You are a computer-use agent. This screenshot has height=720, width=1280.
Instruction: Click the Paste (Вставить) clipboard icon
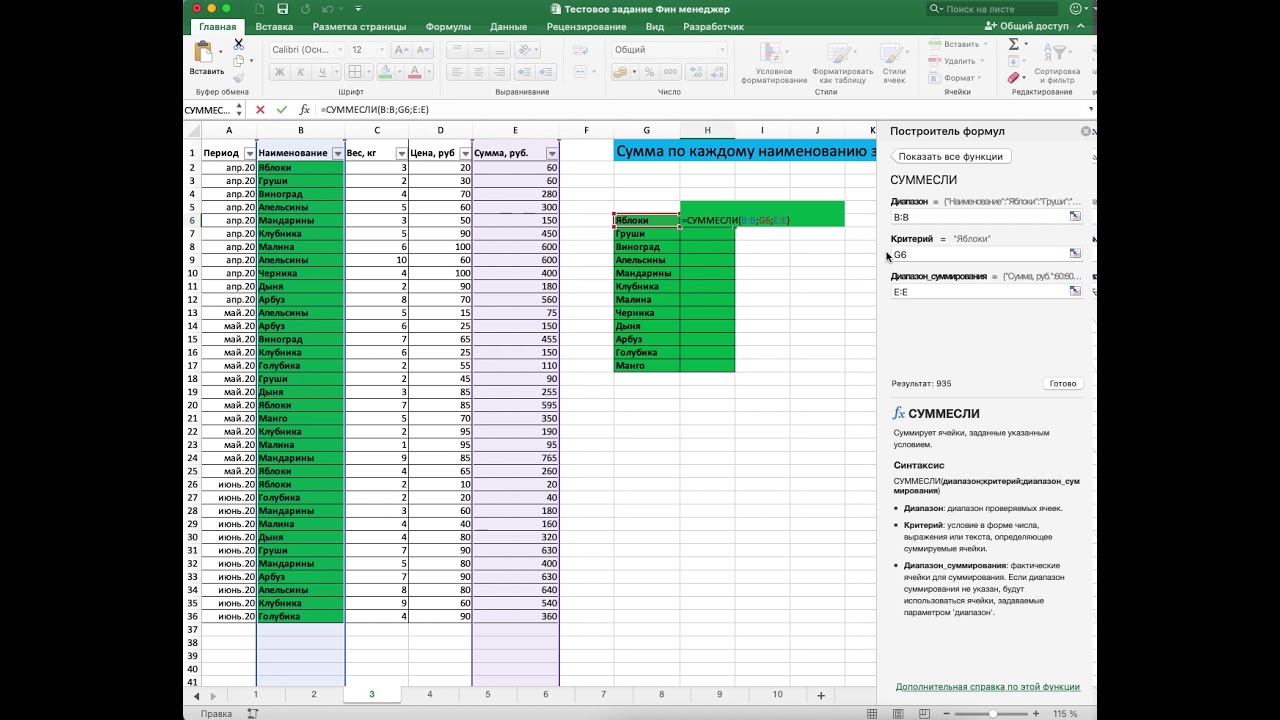pos(206,53)
